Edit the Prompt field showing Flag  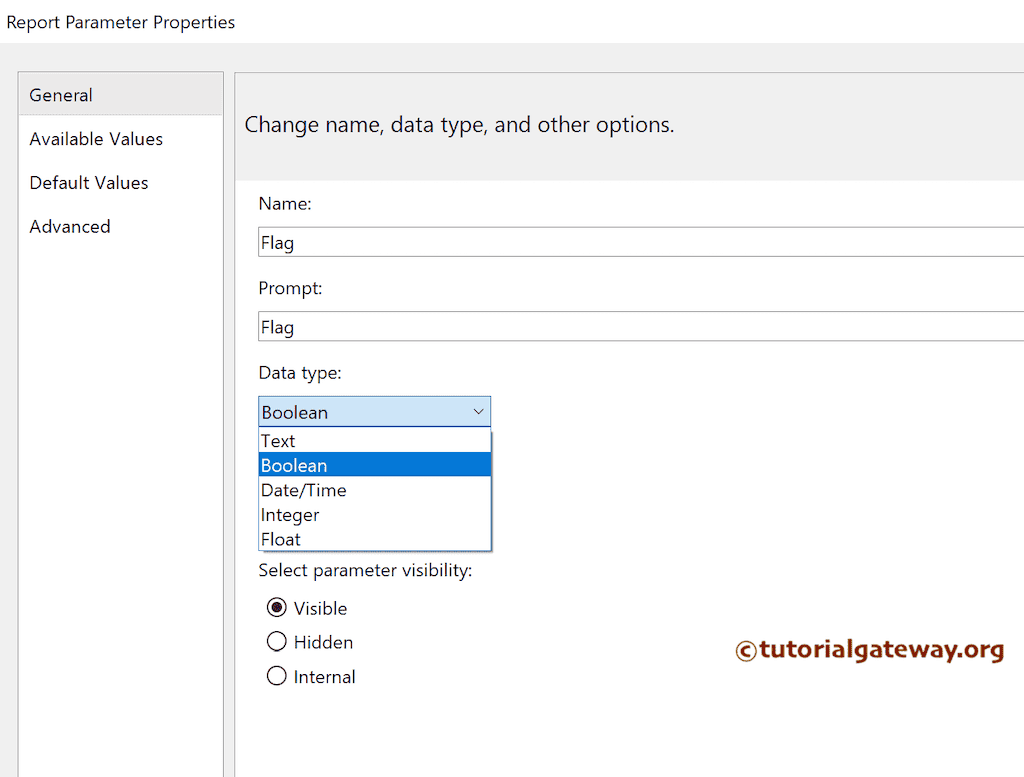(500, 327)
